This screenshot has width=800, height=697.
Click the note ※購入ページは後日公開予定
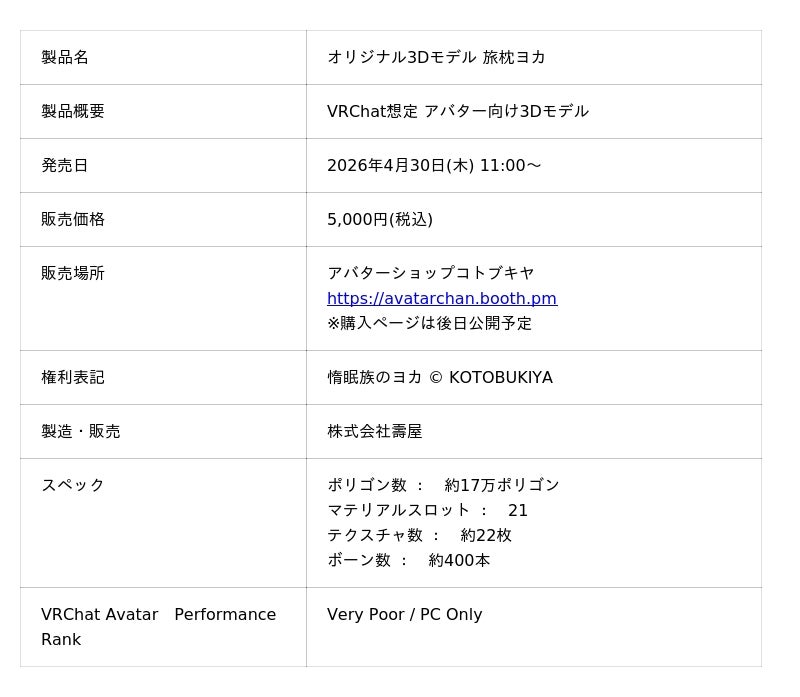(429, 323)
